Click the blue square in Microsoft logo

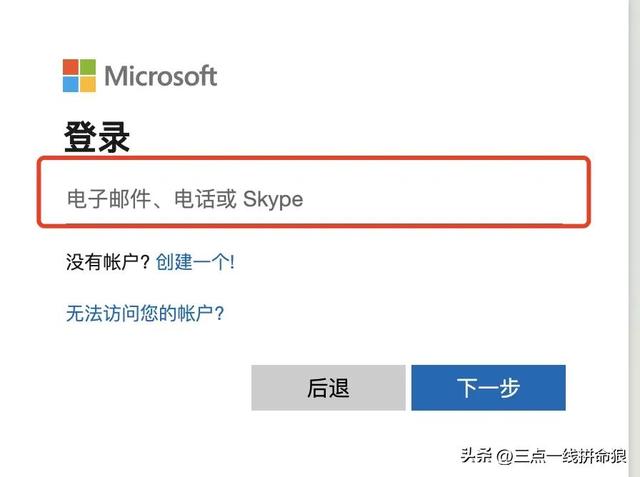[71, 84]
